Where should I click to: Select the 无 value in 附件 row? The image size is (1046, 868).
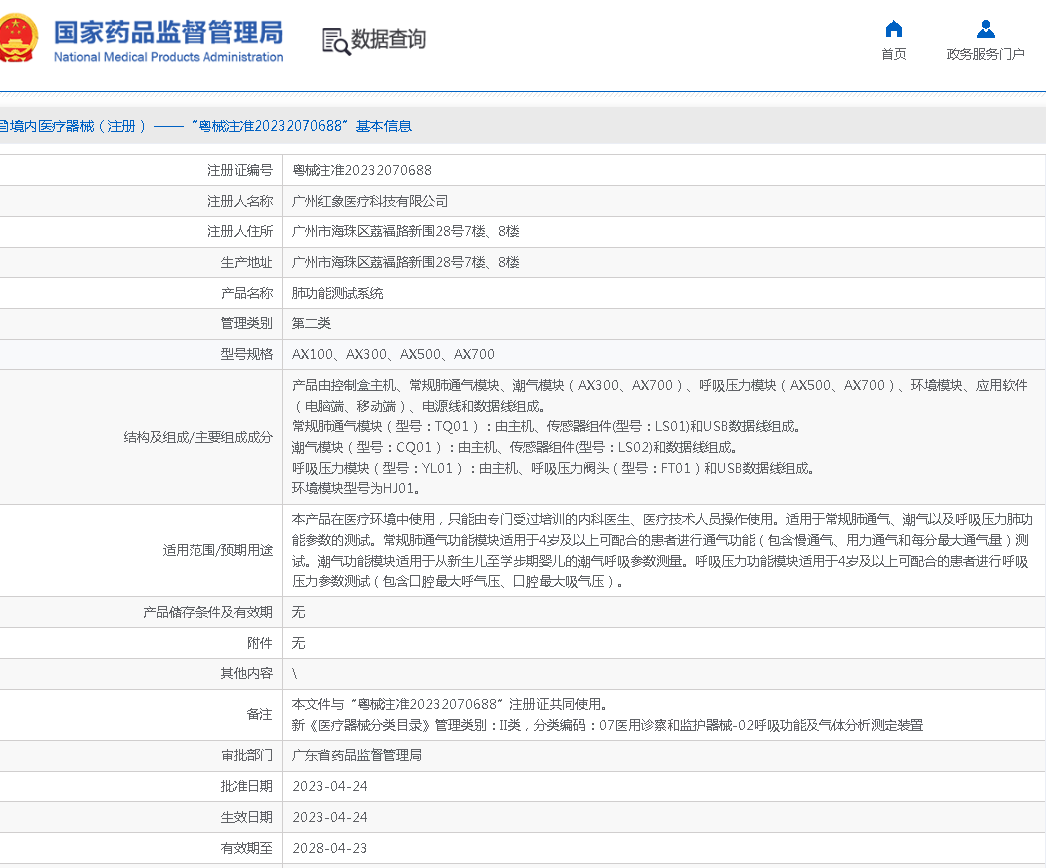tap(298, 643)
